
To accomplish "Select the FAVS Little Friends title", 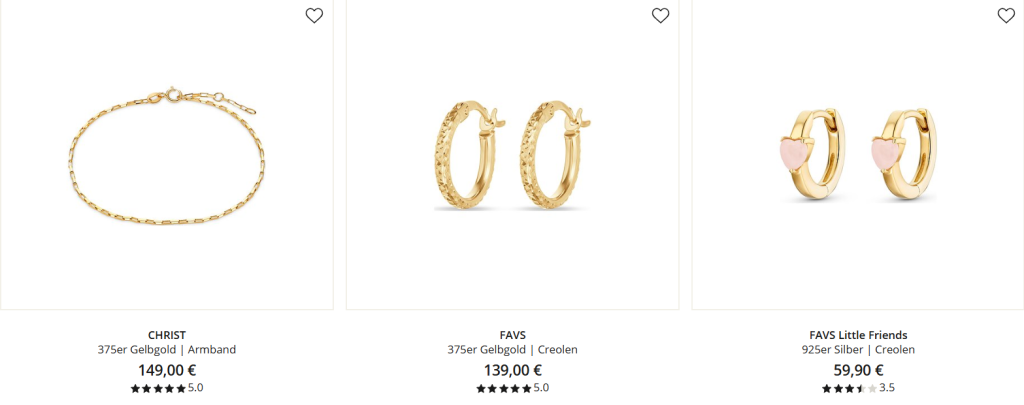I will 858,335.
